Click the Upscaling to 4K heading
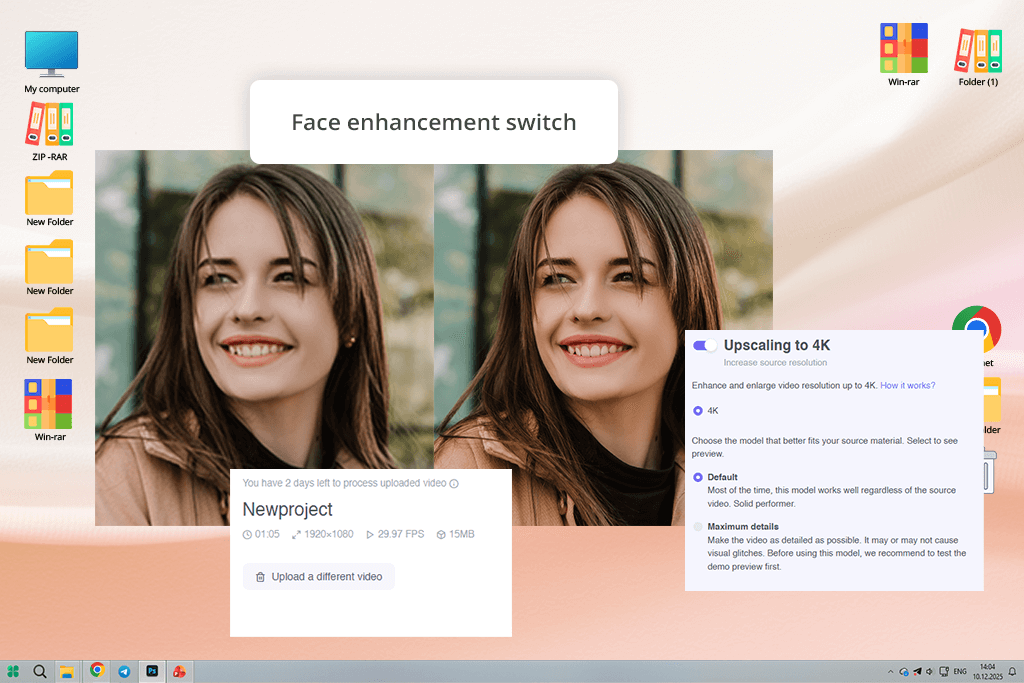The image size is (1024, 683). point(776,345)
